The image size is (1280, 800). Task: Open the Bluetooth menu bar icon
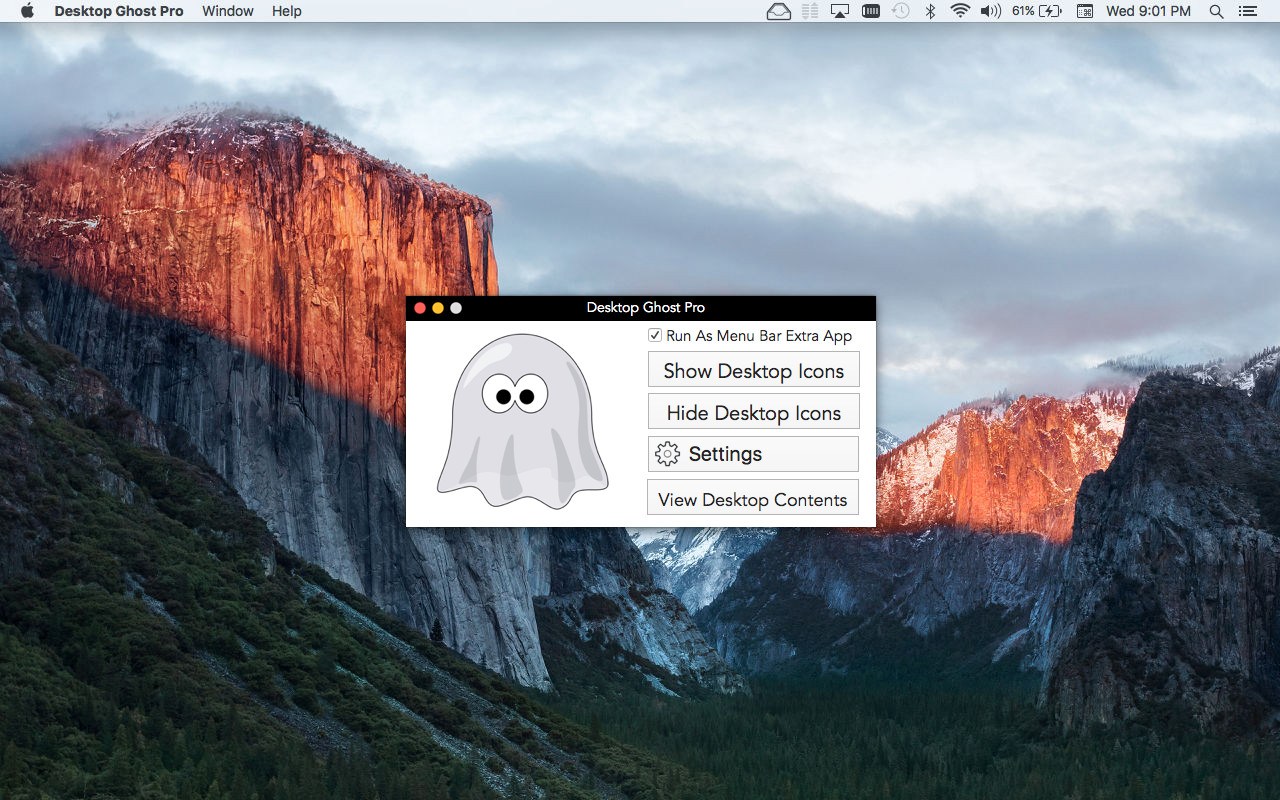point(929,11)
